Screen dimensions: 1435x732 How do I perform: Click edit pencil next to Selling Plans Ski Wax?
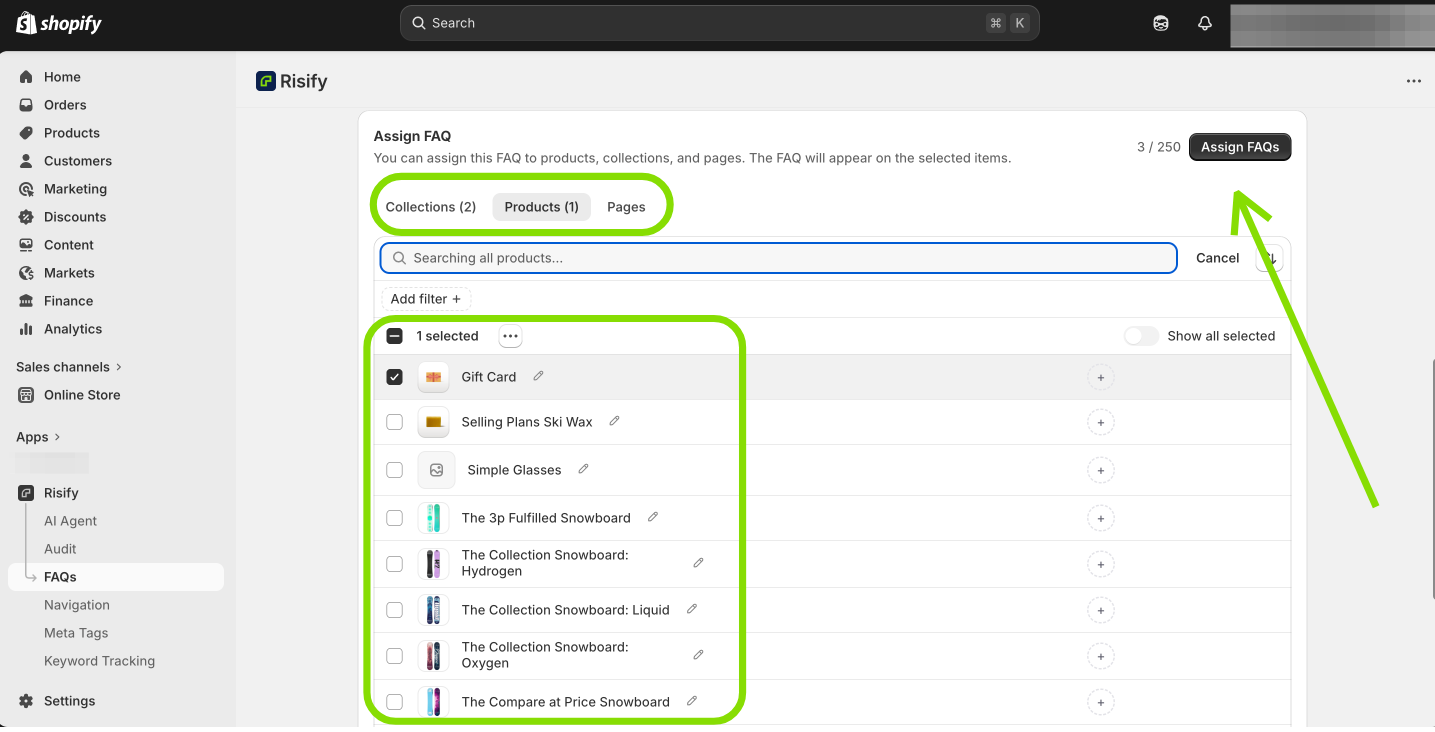point(614,421)
